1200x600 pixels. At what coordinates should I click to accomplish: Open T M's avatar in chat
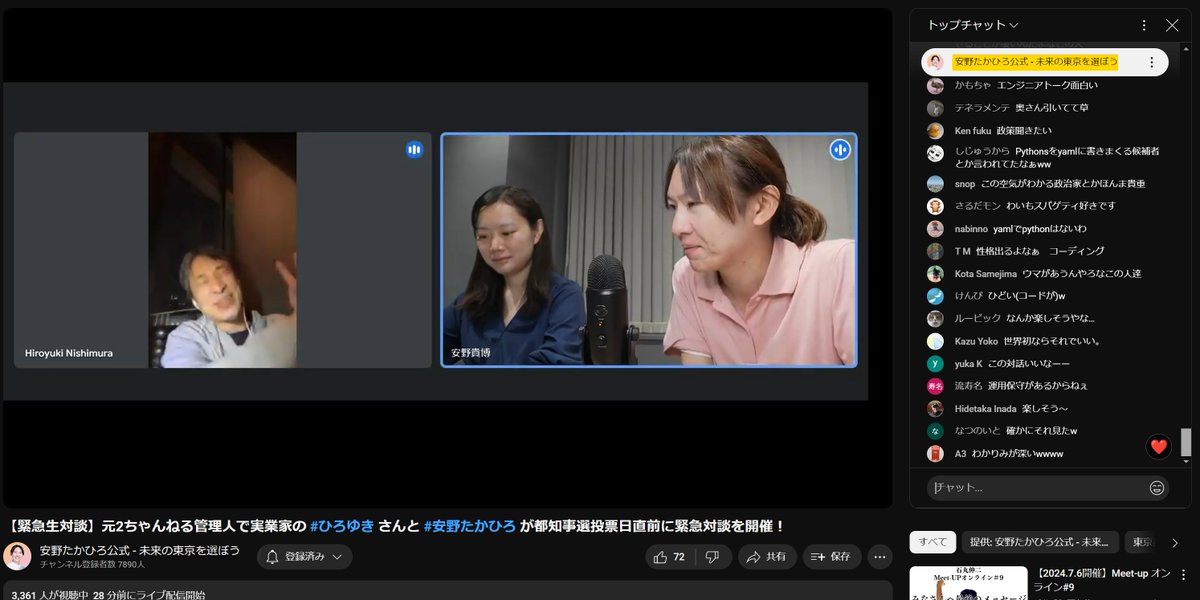click(935, 251)
